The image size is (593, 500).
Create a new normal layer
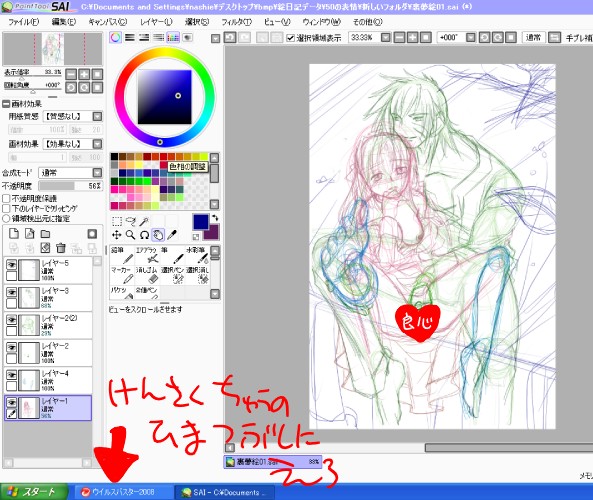(14, 234)
